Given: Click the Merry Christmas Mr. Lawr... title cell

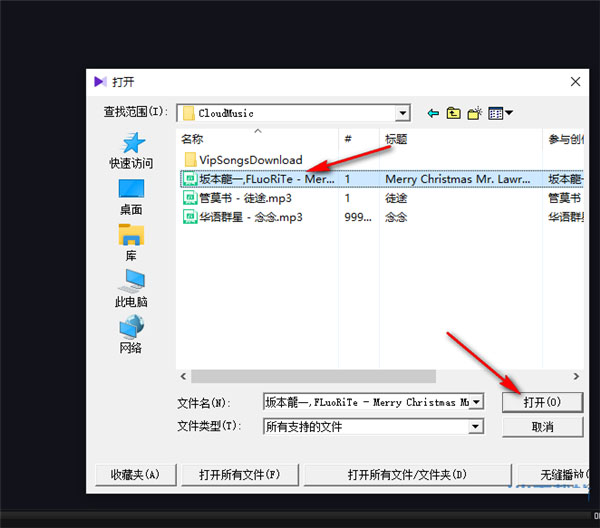Looking at the screenshot, I should coord(458,179).
